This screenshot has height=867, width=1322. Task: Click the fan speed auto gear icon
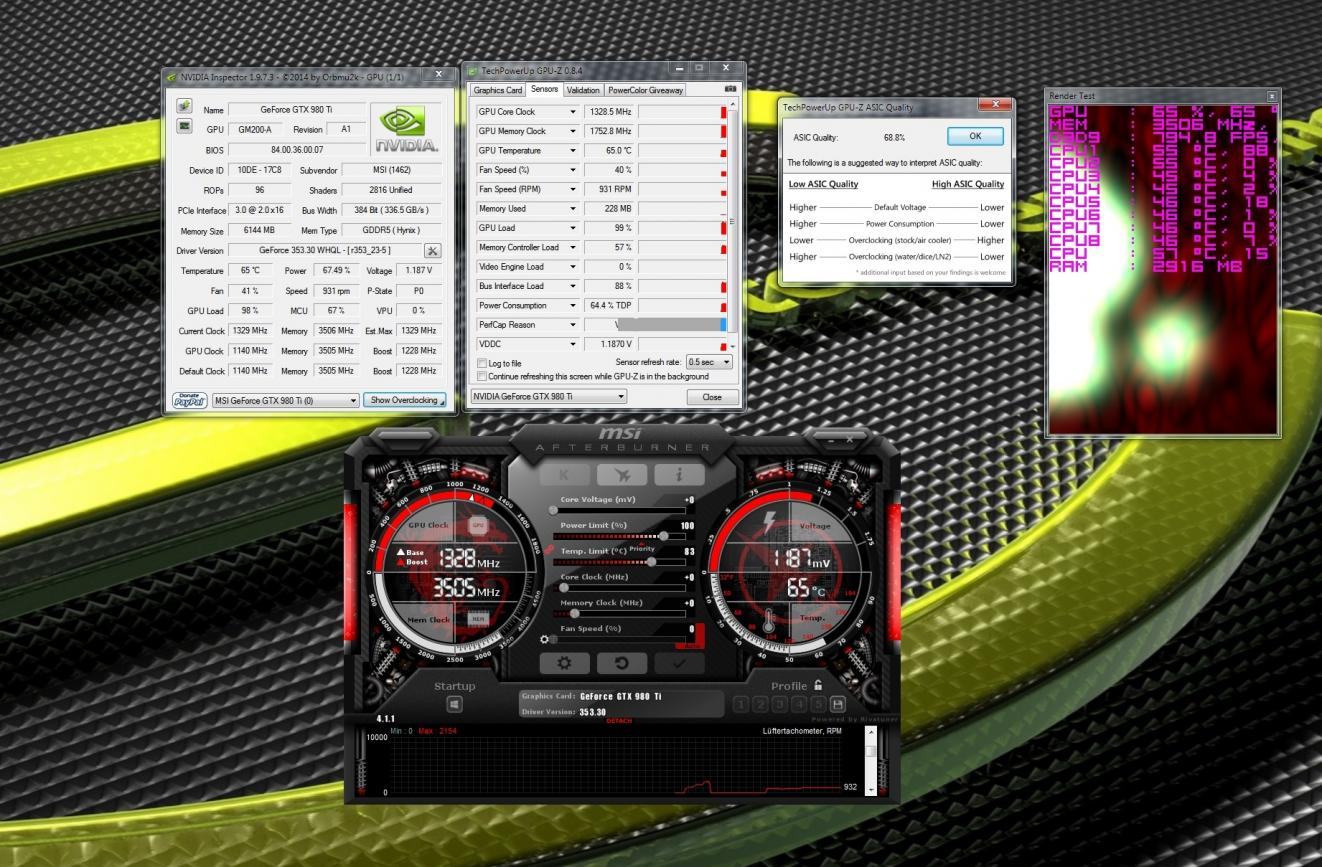[544, 639]
